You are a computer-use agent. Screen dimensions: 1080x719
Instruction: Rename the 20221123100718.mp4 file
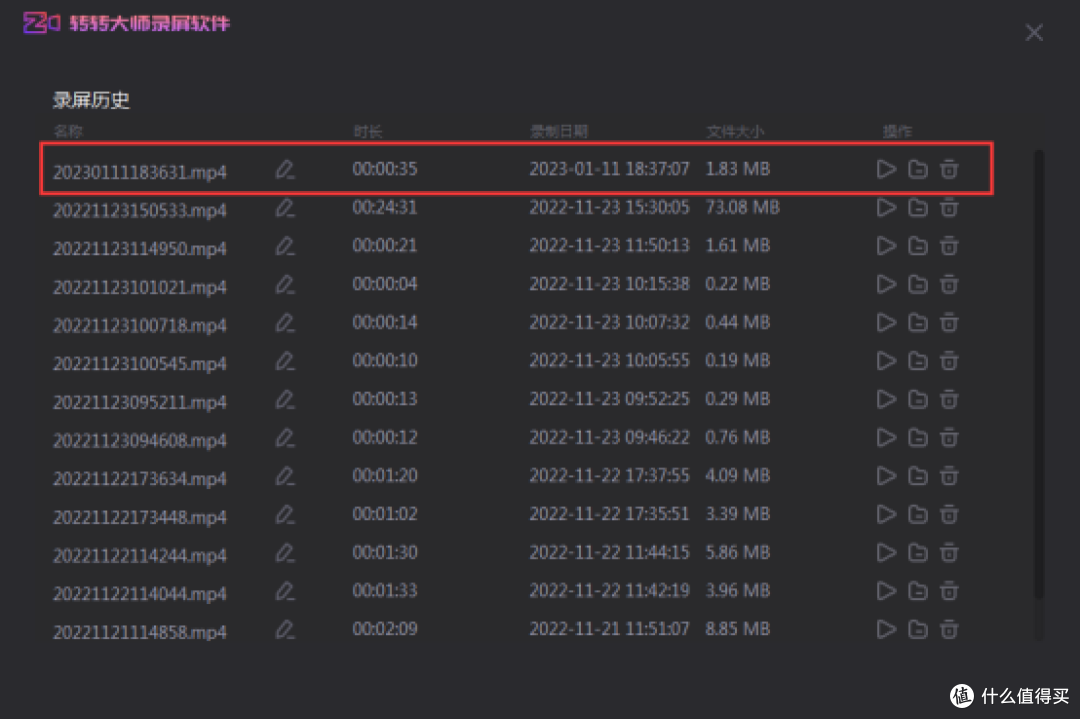(285, 323)
